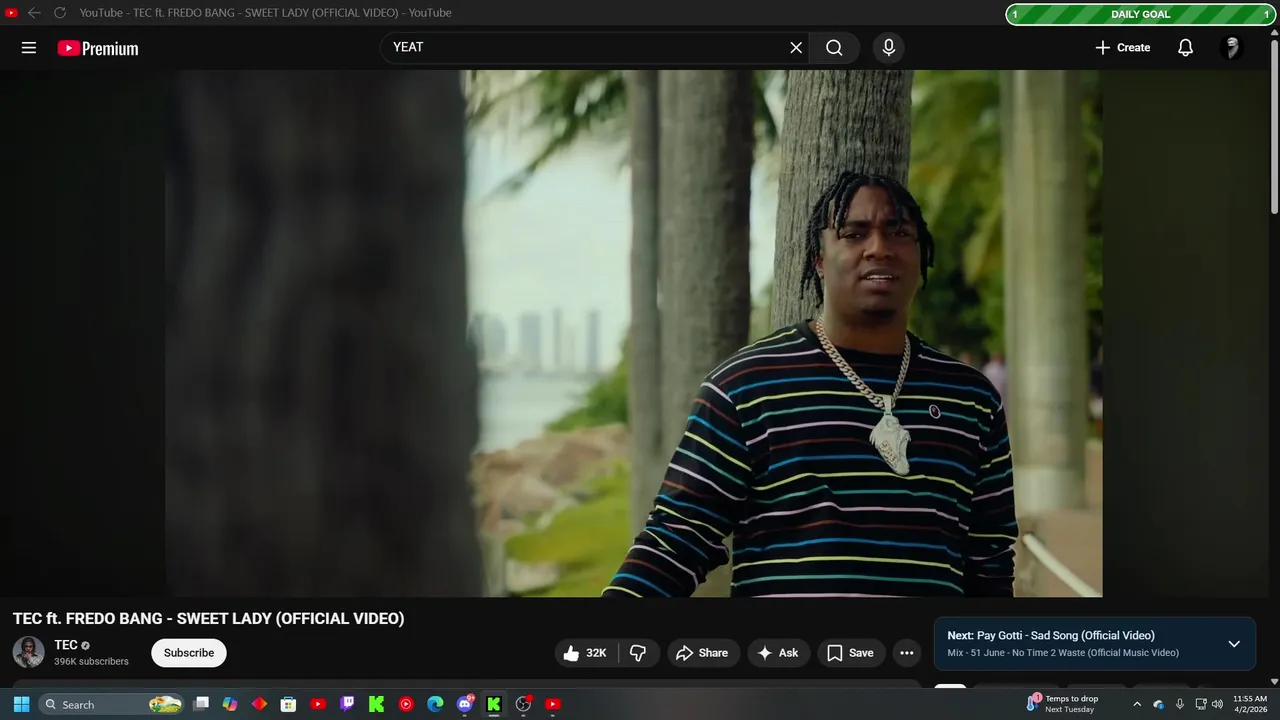Click the Daily Goal progress bar
The width and height of the screenshot is (1280, 720).
(1141, 14)
